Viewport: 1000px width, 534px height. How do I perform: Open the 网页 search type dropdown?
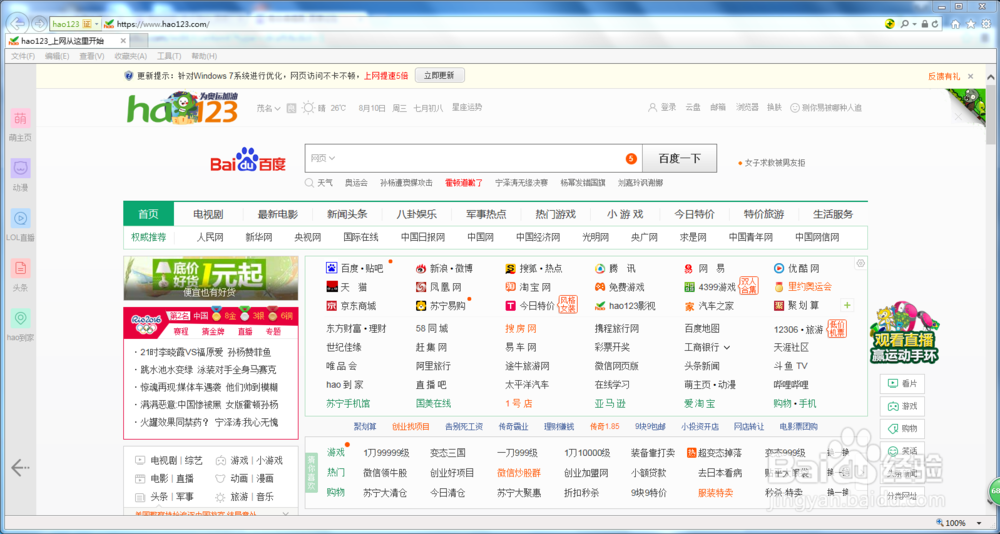323,158
